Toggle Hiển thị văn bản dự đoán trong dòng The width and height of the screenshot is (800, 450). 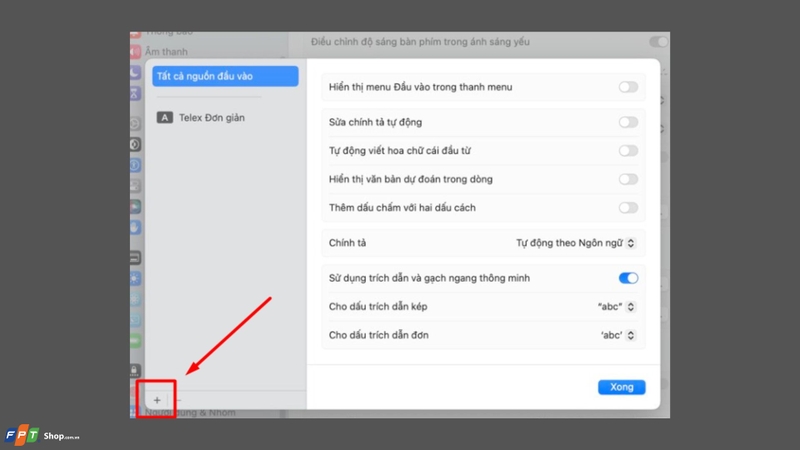(x=628, y=179)
